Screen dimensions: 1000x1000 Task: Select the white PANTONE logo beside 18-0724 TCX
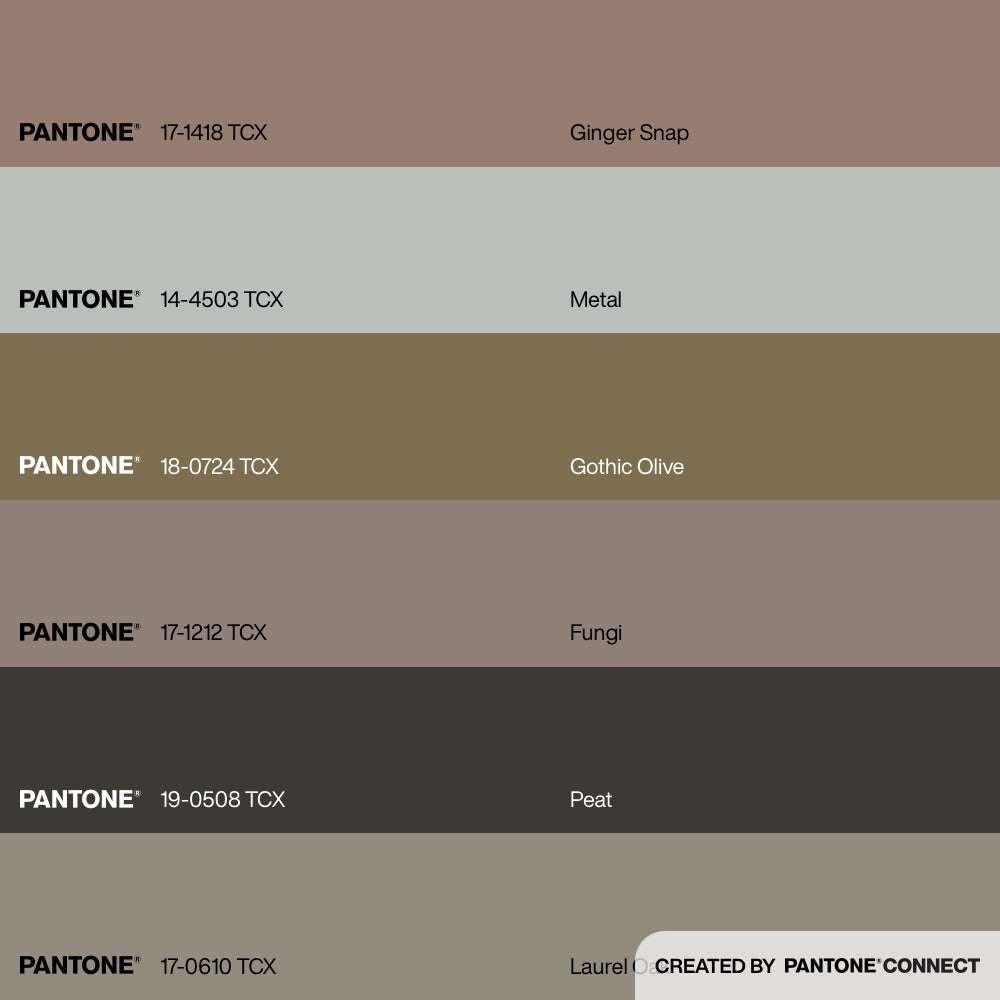pos(79,466)
